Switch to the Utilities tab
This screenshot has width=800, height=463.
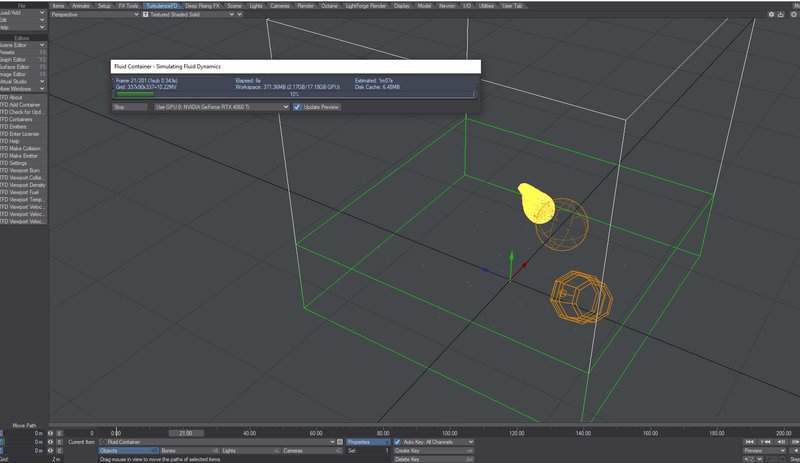click(x=486, y=6)
